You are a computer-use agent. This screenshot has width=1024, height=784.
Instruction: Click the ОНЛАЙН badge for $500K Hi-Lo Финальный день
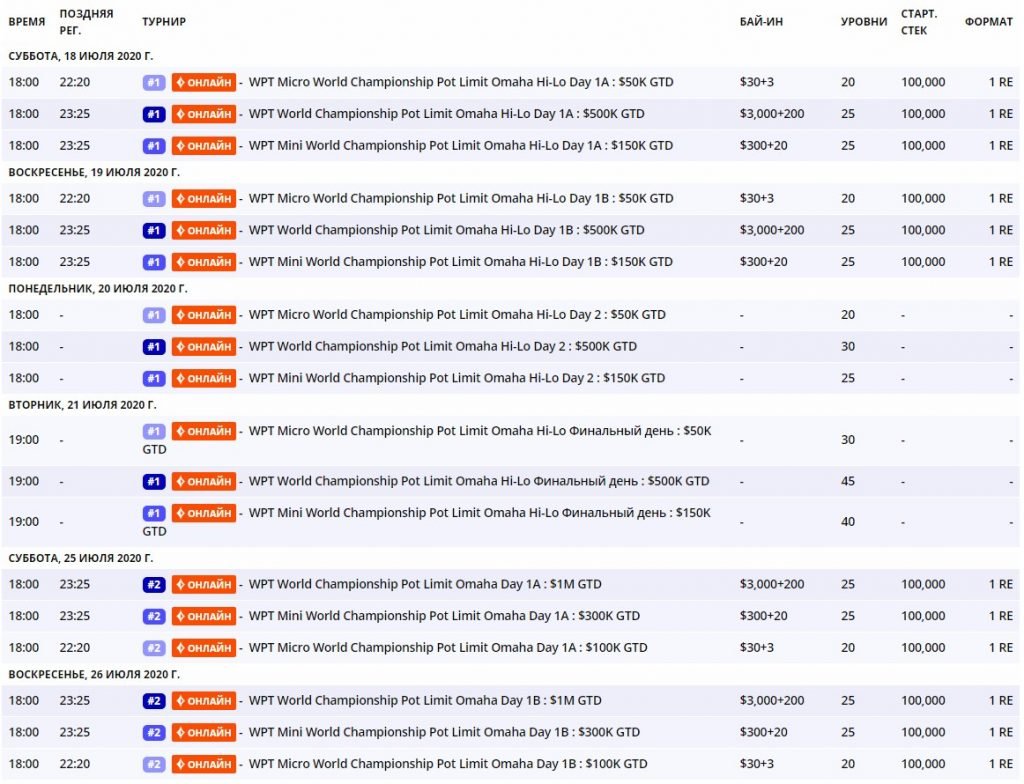click(204, 482)
